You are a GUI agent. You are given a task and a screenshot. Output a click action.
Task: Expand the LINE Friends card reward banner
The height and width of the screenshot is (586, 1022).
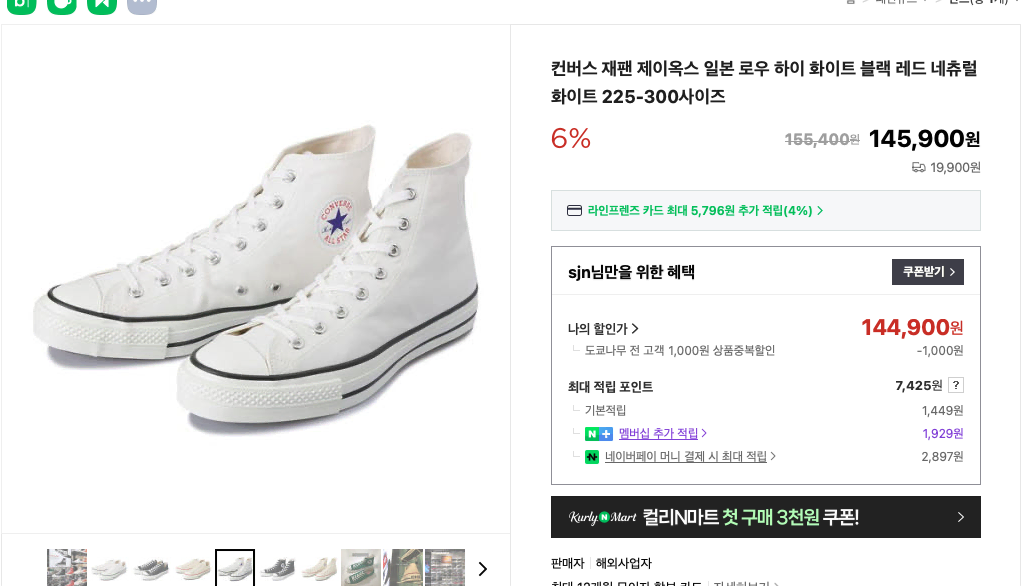(766, 210)
